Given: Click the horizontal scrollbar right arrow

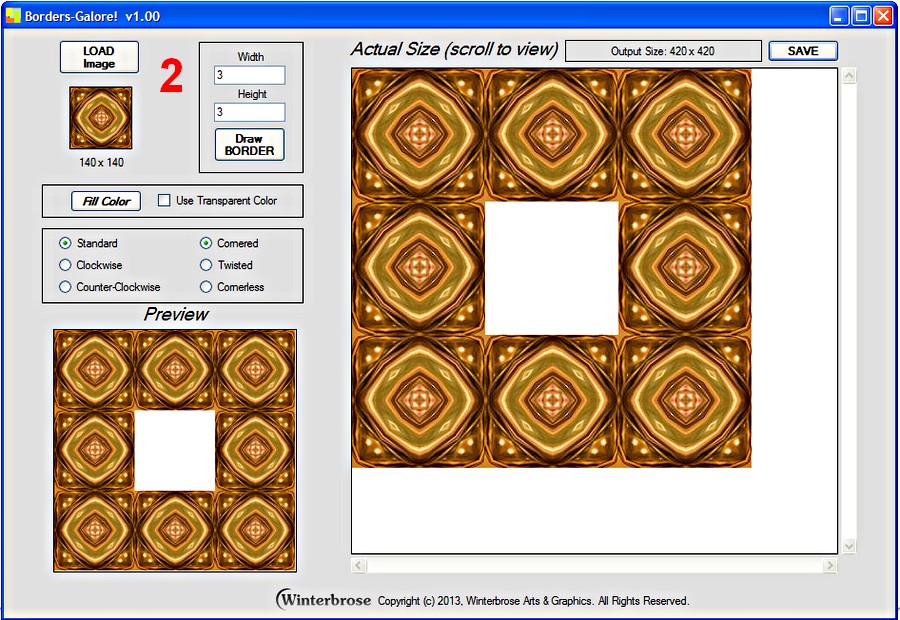Looking at the screenshot, I should pyautogui.click(x=829, y=565).
